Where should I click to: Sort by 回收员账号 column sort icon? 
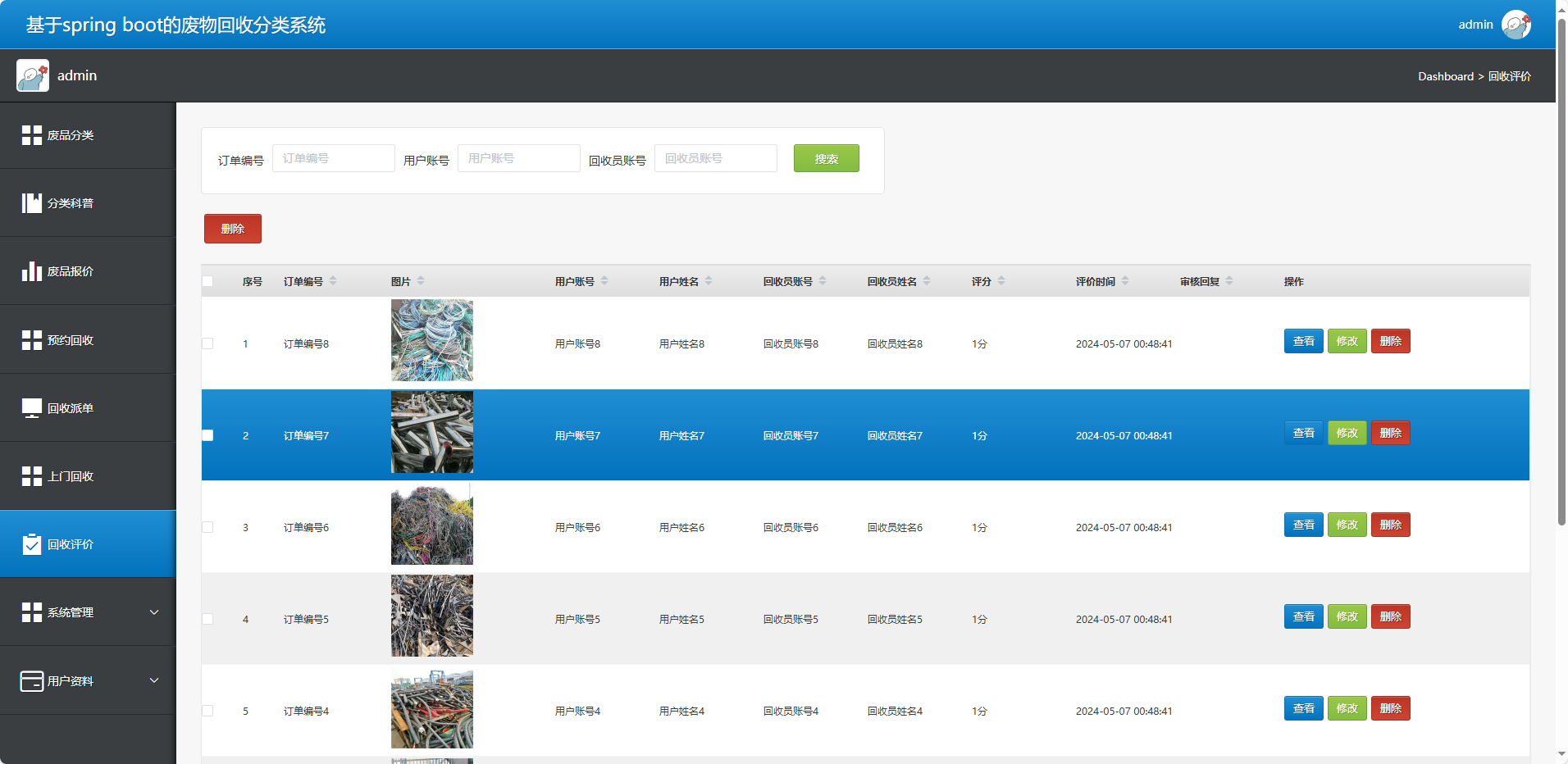point(823,281)
